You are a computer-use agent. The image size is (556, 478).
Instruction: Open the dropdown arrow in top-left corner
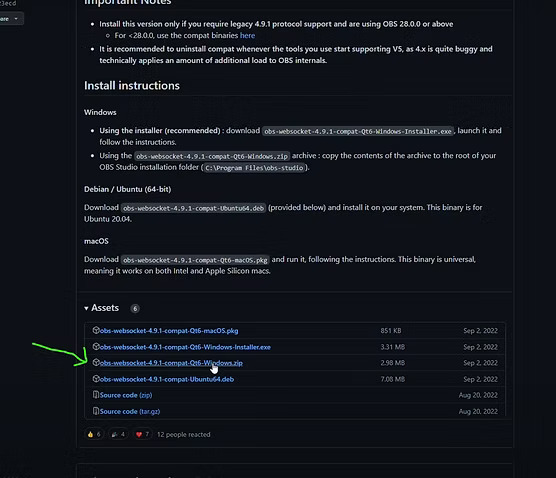tap(16, 19)
